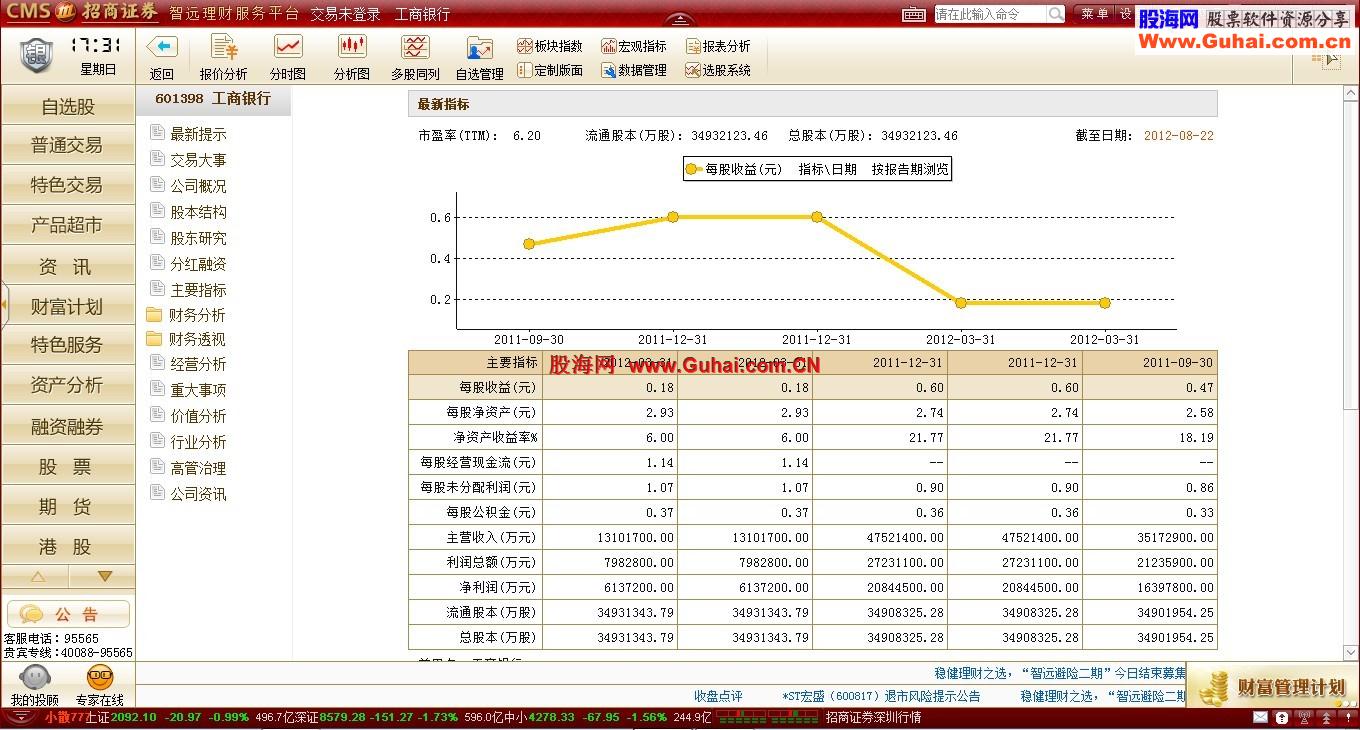Select 自选股 in left sidebar
Viewport: 1360px width, 730px height.
pyautogui.click(x=68, y=106)
